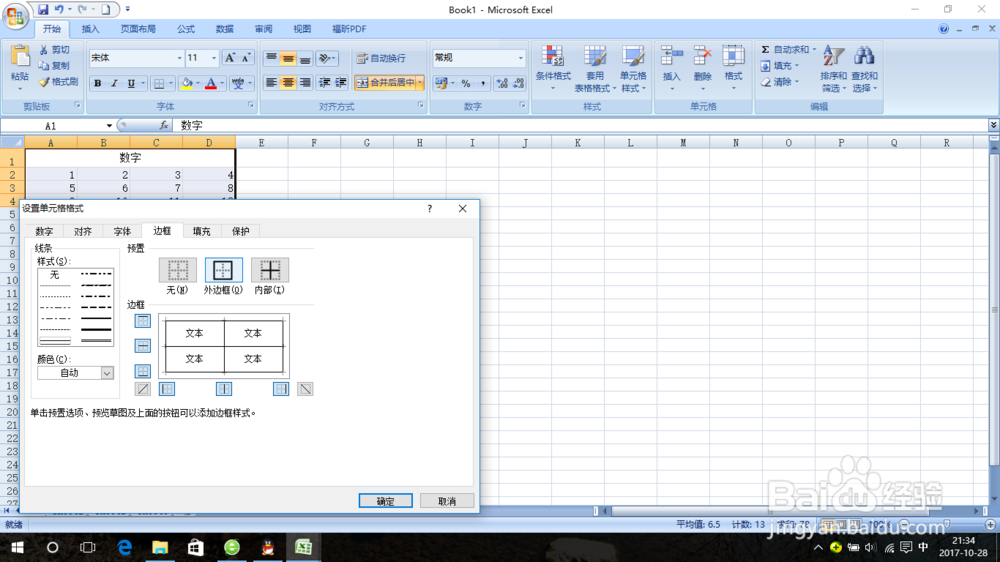Apply the 内部 inside border preset
This screenshot has height=562, width=1000.
(x=270, y=270)
